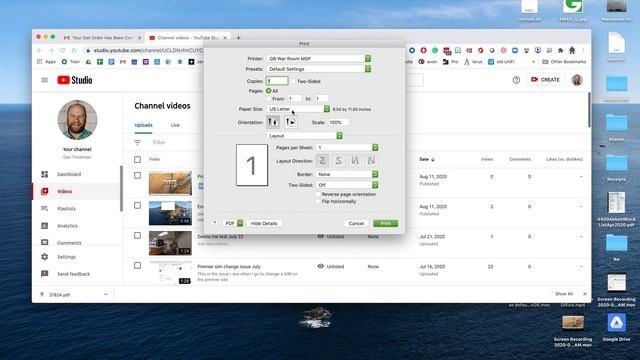Open Playlists in Studio sidebar
This screenshot has width=640, height=360.
coord(66,209)
